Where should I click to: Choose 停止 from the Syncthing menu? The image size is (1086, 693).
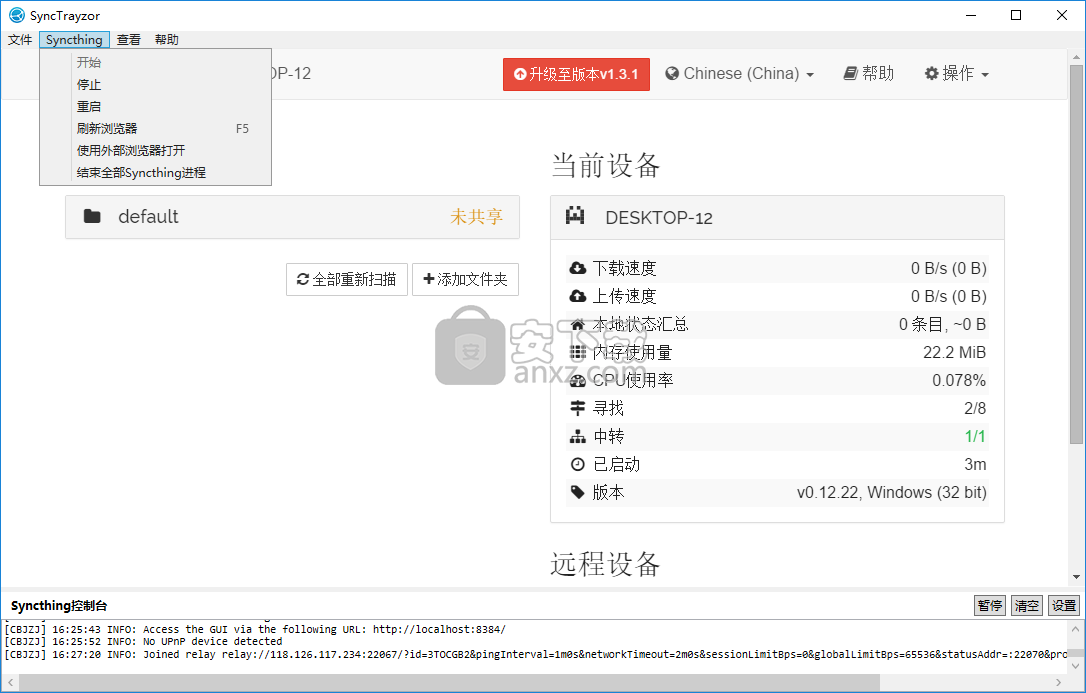[155, 84]
